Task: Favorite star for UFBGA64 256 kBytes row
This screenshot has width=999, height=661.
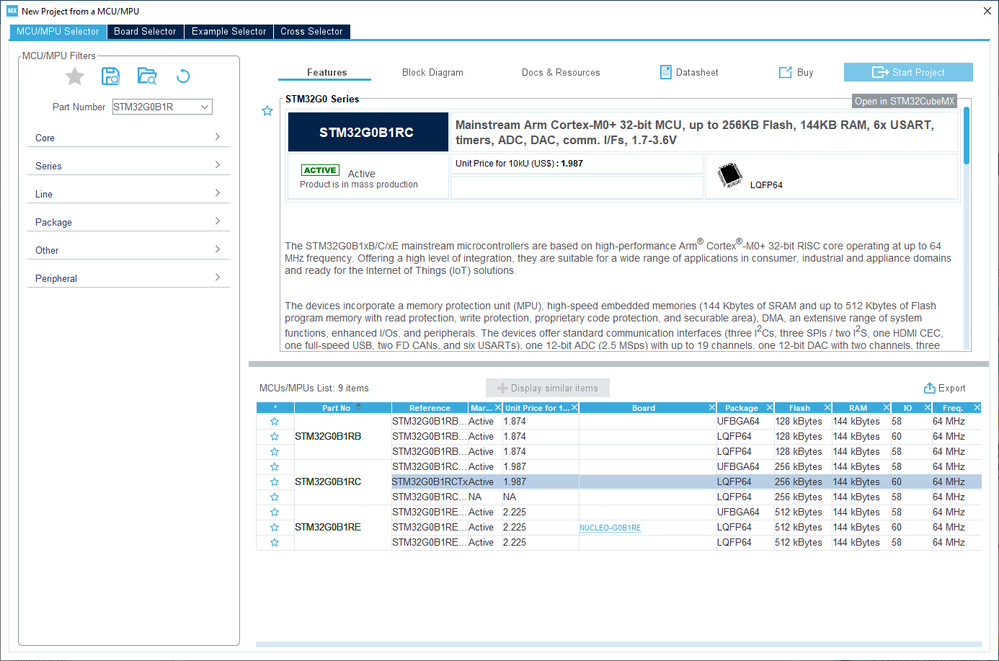Action: point(275,467)
